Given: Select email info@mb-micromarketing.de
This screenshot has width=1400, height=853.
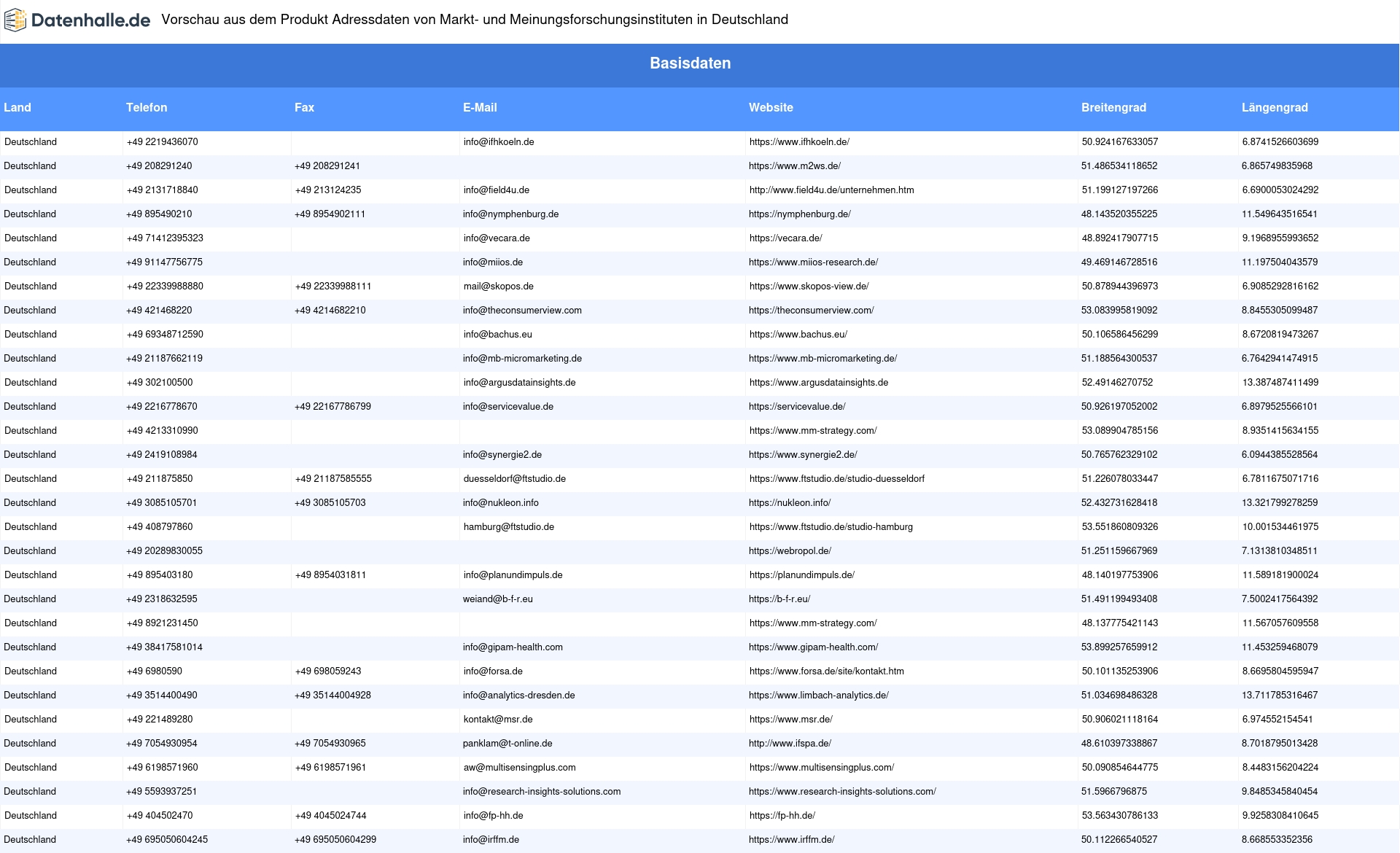Looking at the screenshot, I should (522, 359).
